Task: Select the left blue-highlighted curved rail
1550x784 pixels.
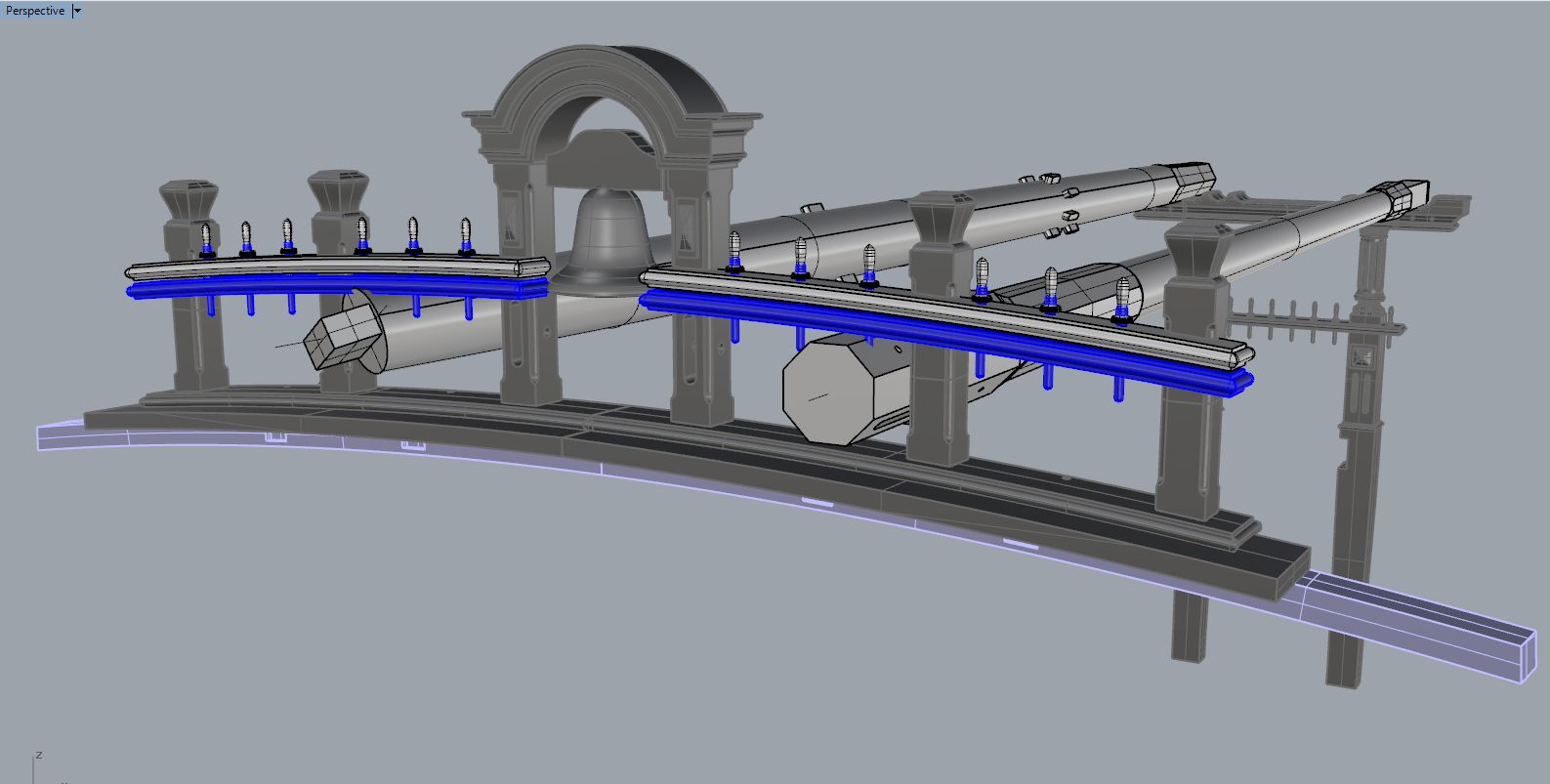Action: 337,286
